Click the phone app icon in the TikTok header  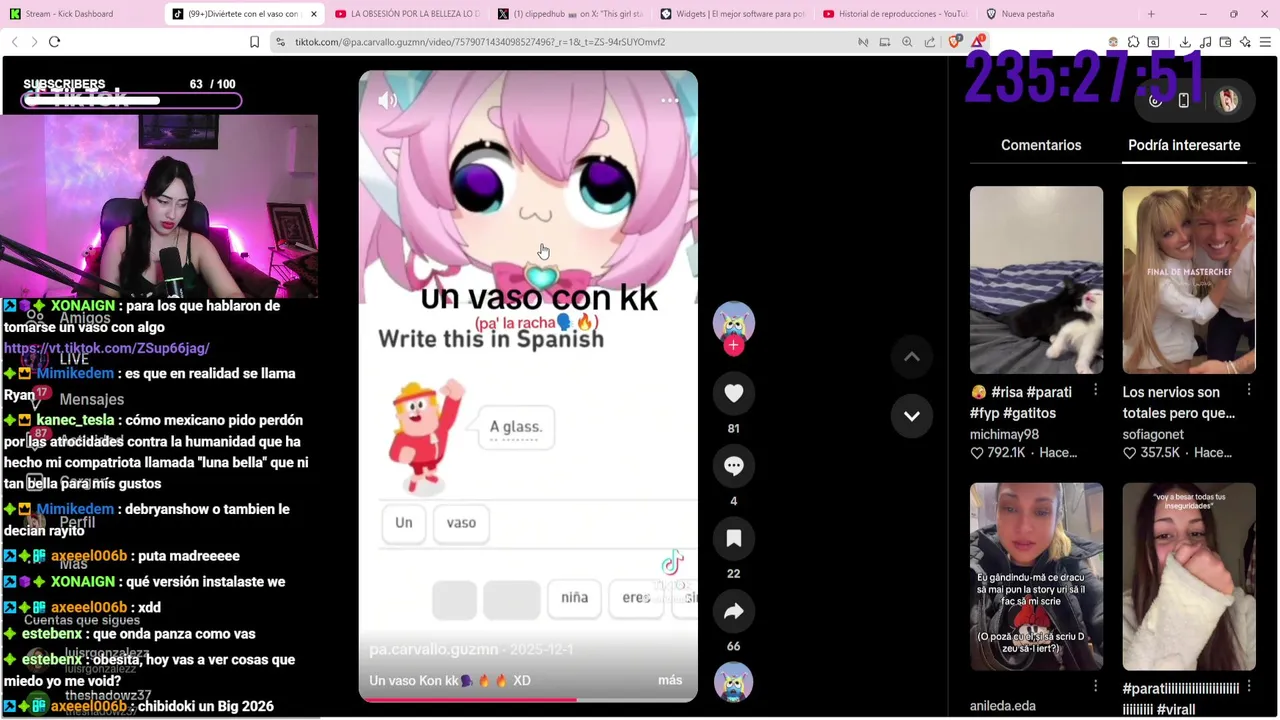pyautogui.click(x=1184, y=100)
